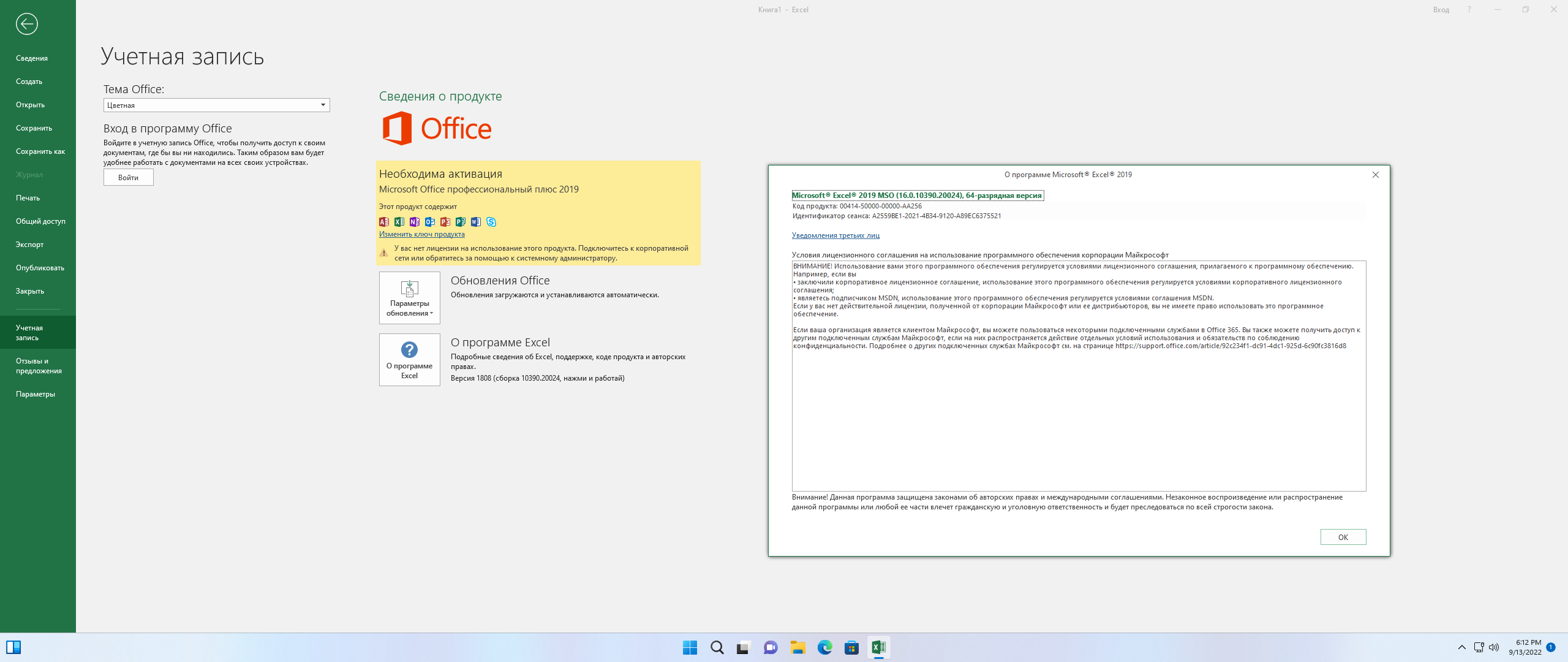This screenshot has width=1568, height=662.
Task: Open taskbar Search
Action: (717, 647)
